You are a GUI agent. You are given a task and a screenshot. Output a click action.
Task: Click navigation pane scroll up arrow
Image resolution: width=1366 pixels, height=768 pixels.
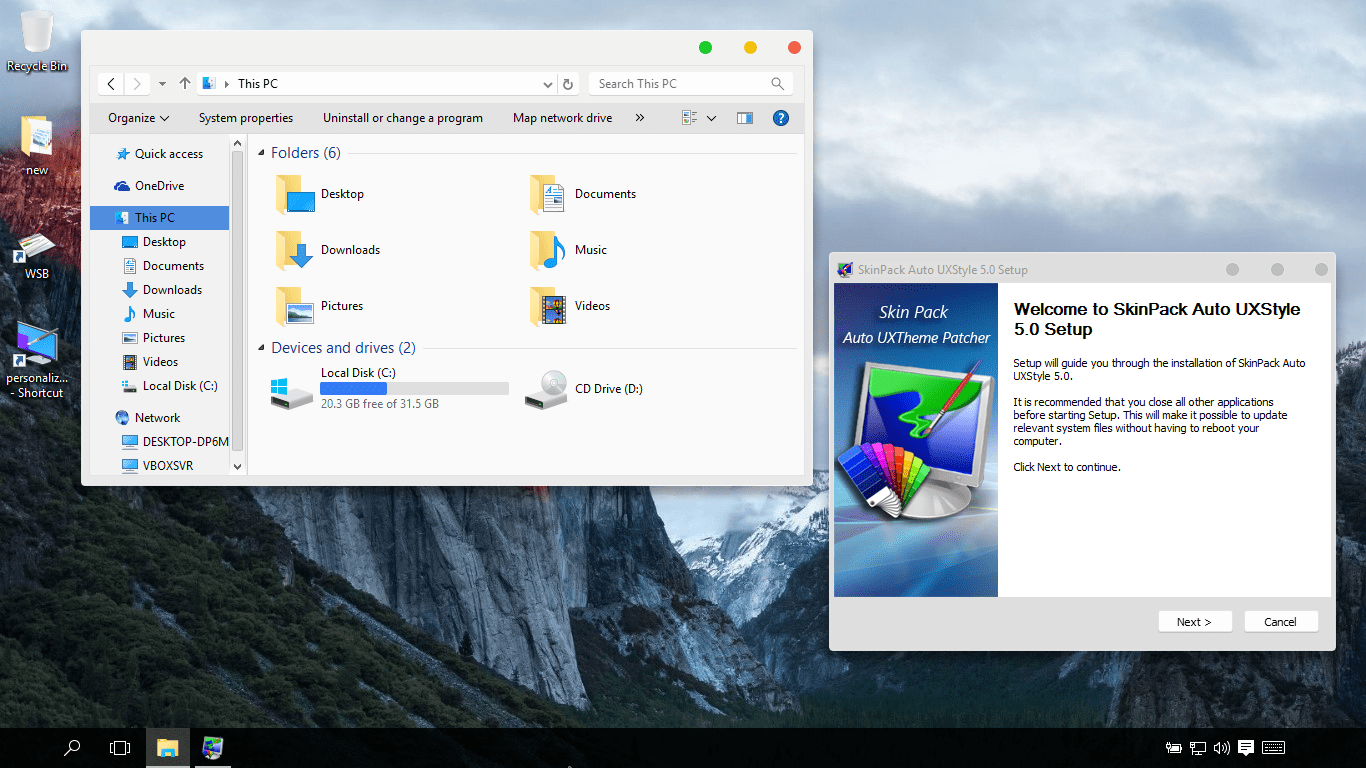237,145
